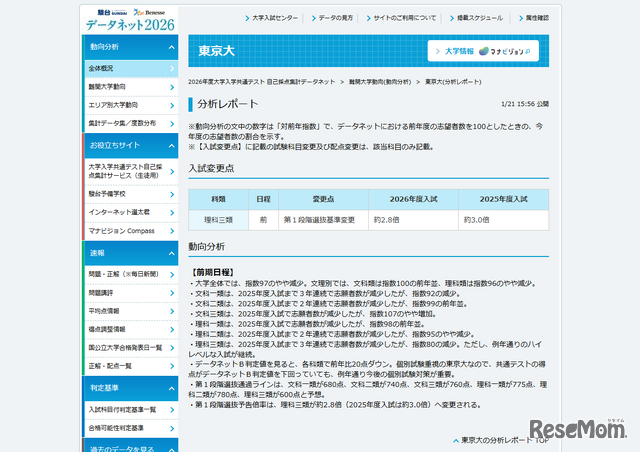Click 東京大の分析レポート TOP link
This screenshot has height=452, width=640.
501,441
